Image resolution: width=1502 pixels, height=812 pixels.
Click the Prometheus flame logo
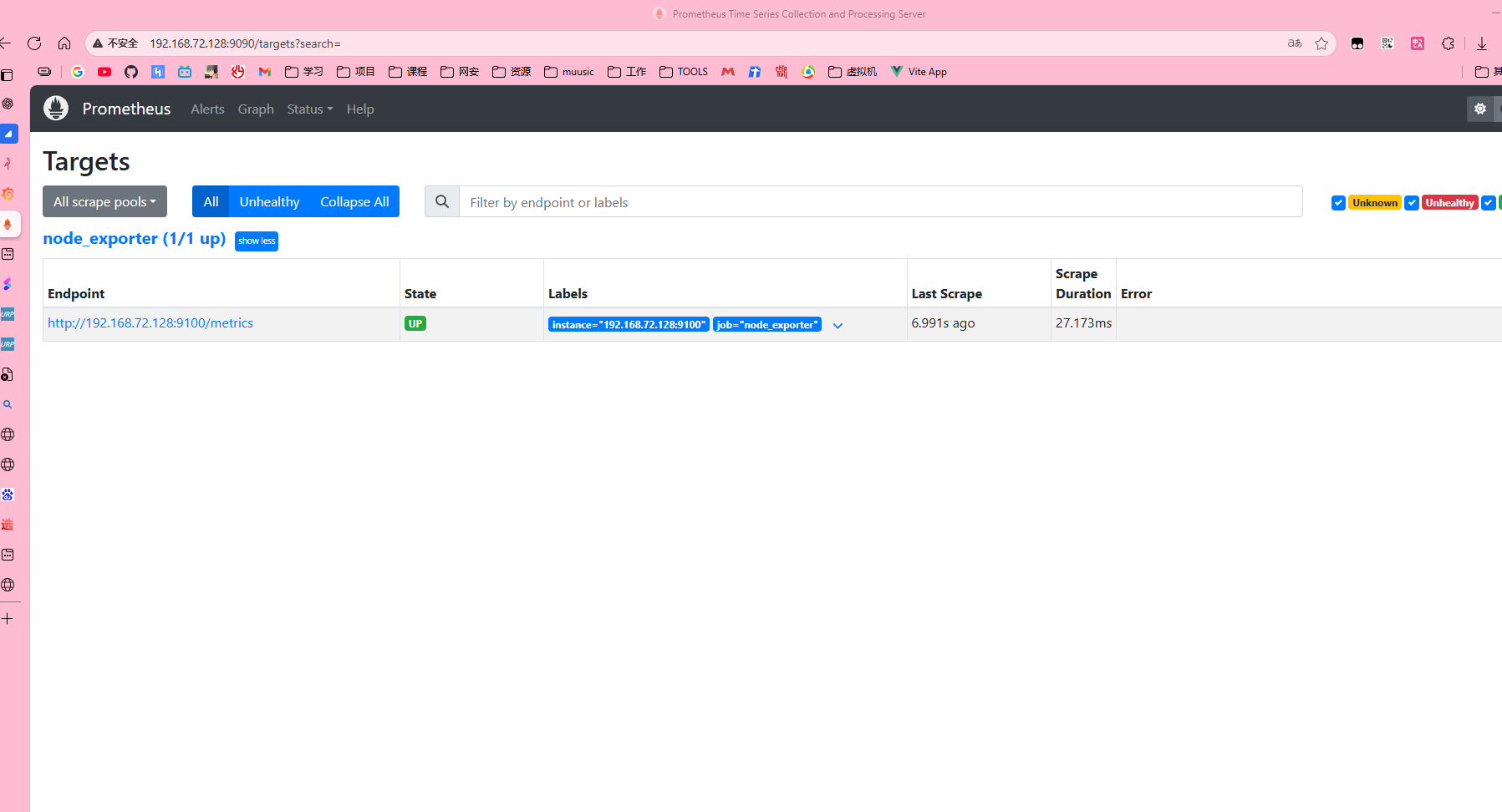(56, 109)
